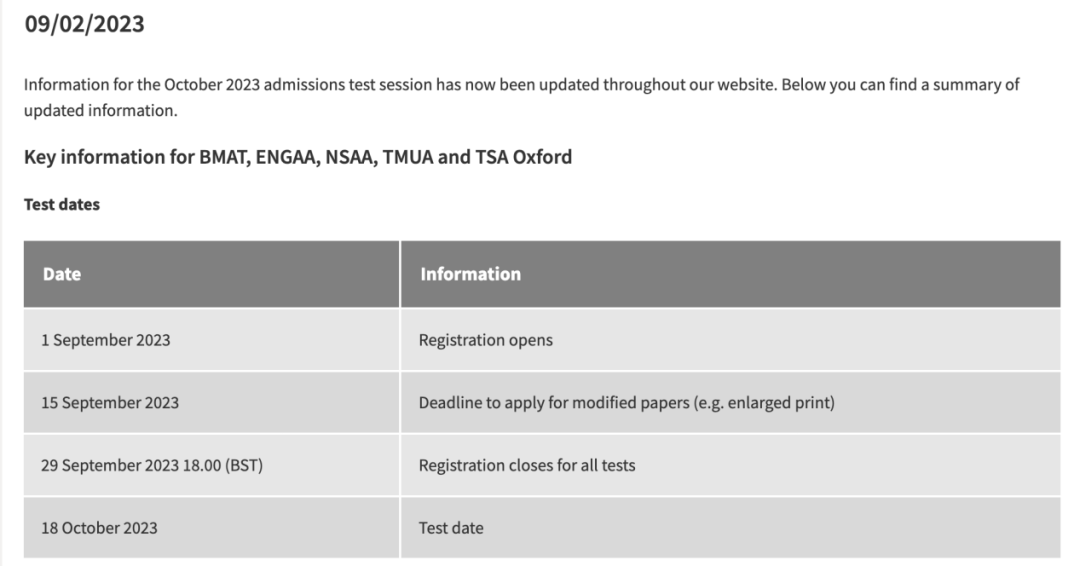Viewport: 1080px width, 566px height.
Task: Select the Registration opens cell
Action: tap(731, 340)
